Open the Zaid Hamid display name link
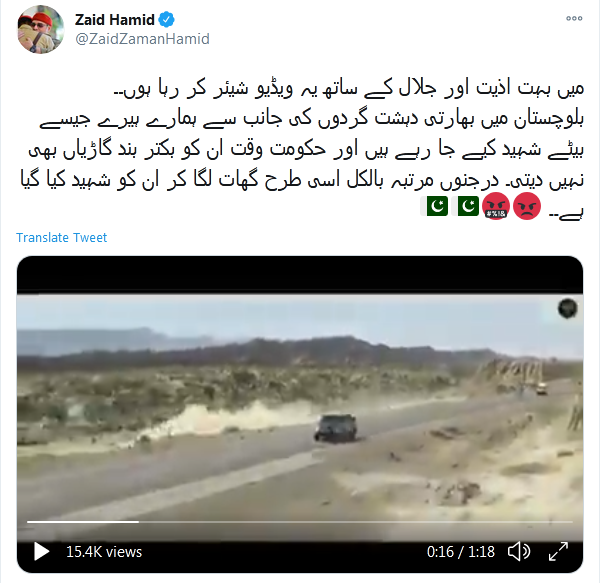Image resolution: width=600 pixels, height=583 pixels. (114, 20)
